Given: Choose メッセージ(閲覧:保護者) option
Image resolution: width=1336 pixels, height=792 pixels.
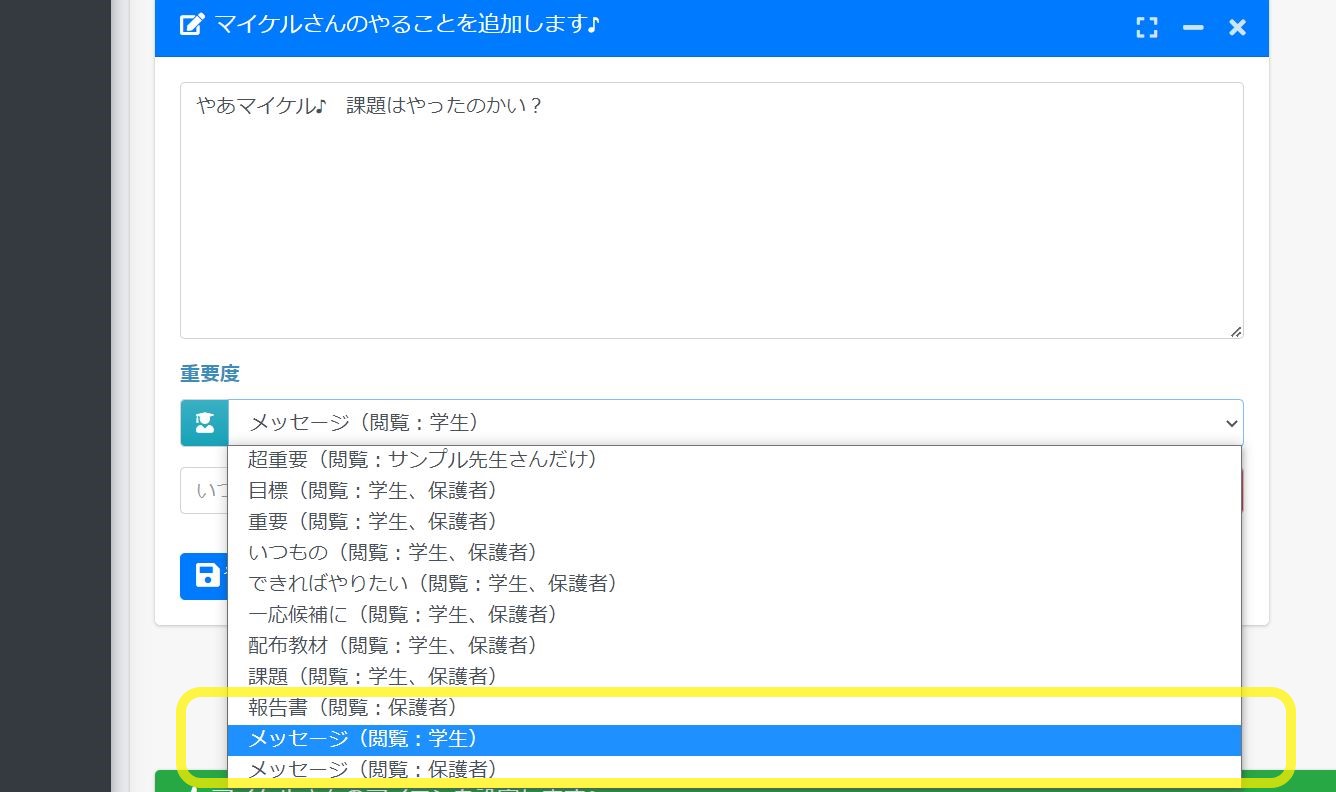Looking at the screenshot, I should [372, 769].
